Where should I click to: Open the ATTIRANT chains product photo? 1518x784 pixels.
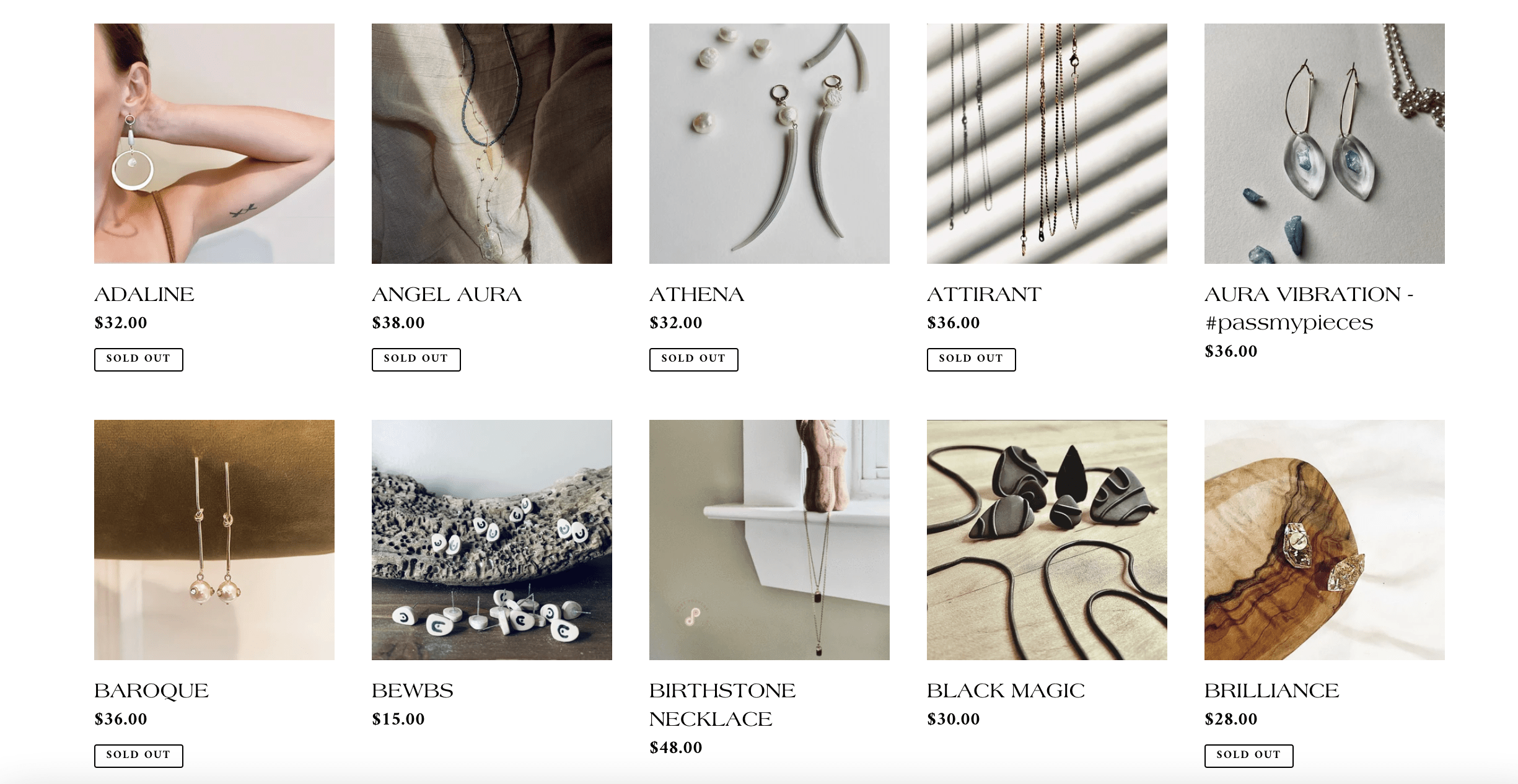[1047, 144]
